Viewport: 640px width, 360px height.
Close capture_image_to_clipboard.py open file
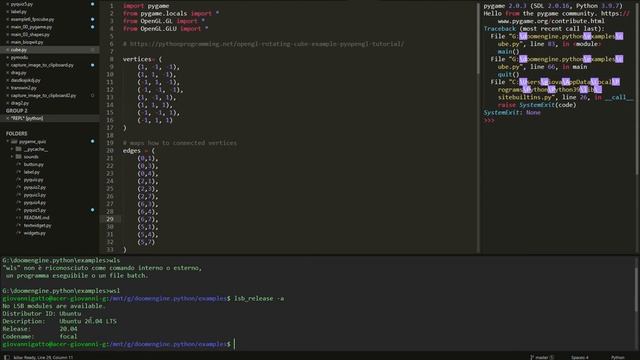coord(7,65)
